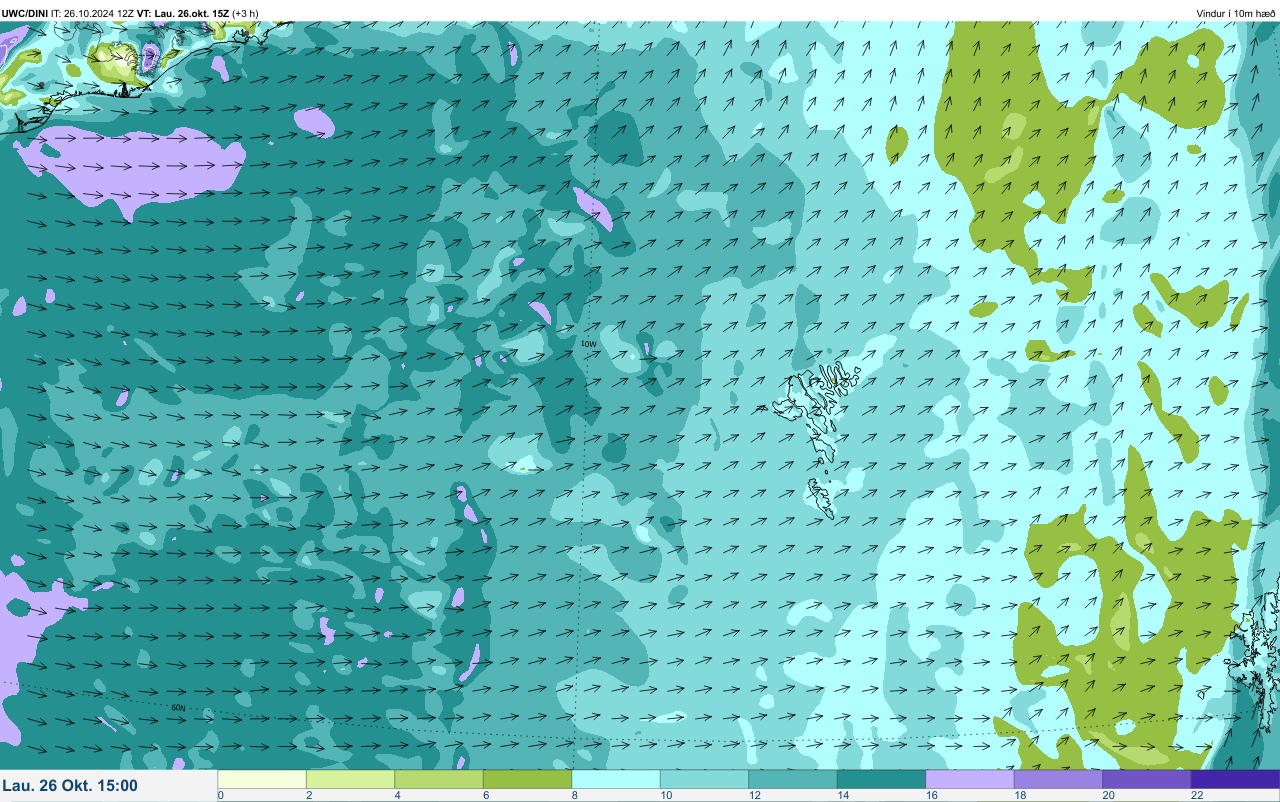Click the light lavender 16–18 legend swatch
Viewport: 1280px width, 802px height.
(x=970, y=779)
